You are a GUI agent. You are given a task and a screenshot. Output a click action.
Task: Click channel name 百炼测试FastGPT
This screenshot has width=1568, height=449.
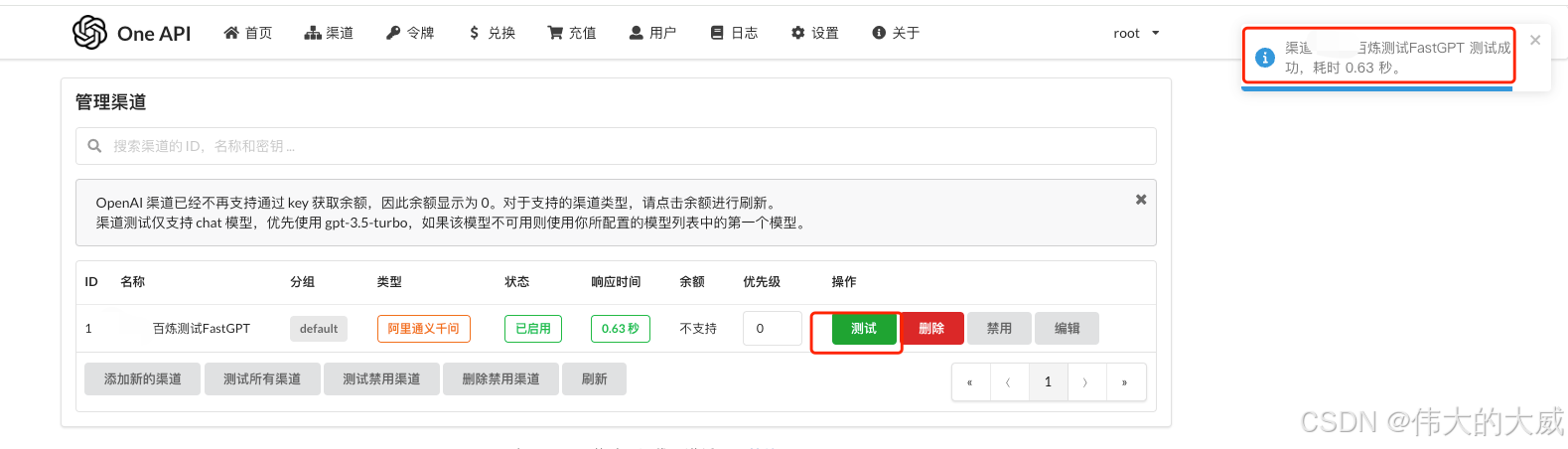point(202,329)
